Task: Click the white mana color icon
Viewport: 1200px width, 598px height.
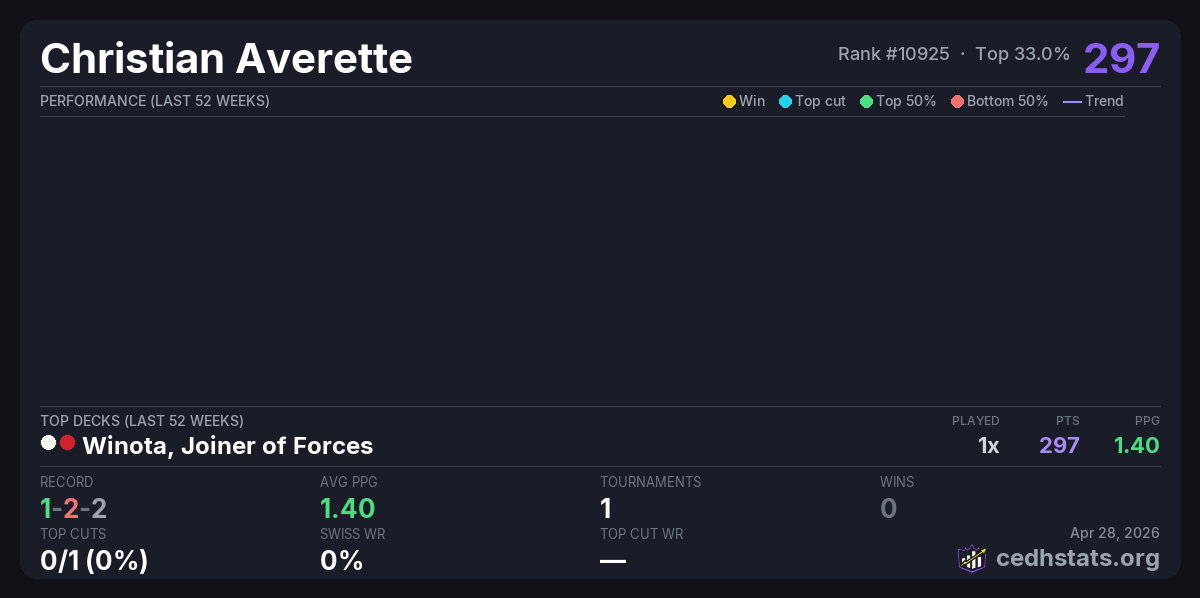Action: click(x=48, y=443)
